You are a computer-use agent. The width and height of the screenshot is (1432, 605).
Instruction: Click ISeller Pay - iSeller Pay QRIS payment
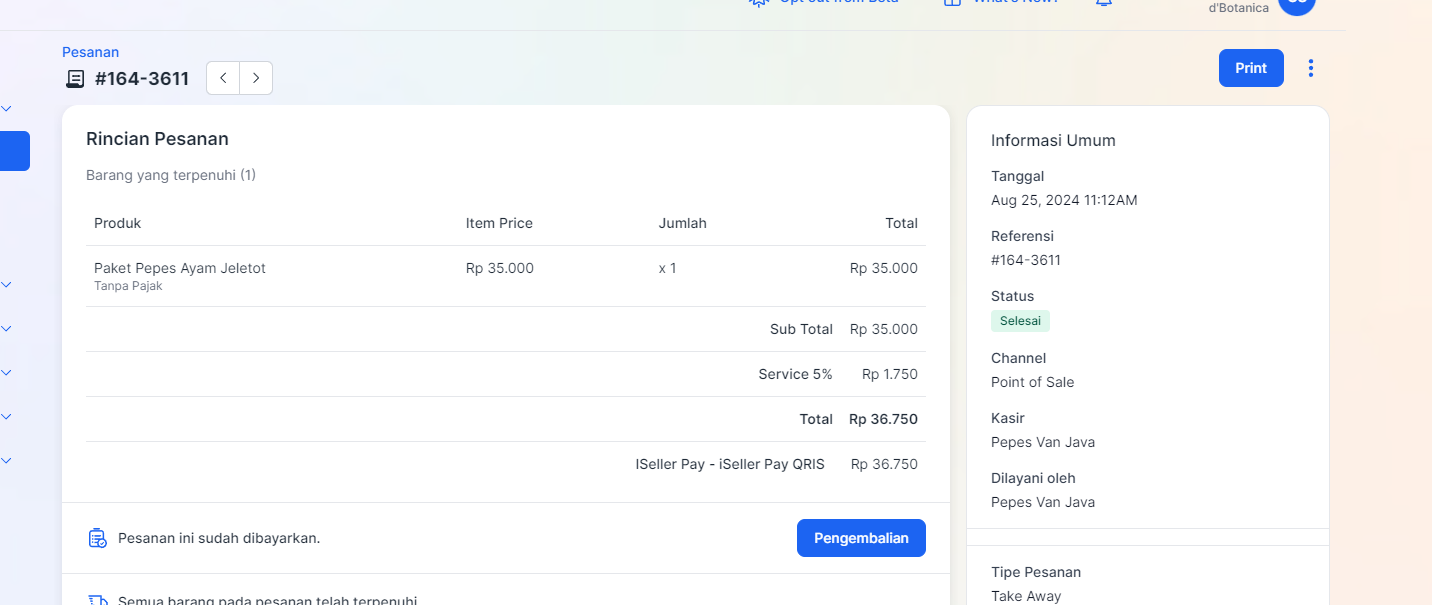coord(730,464)
